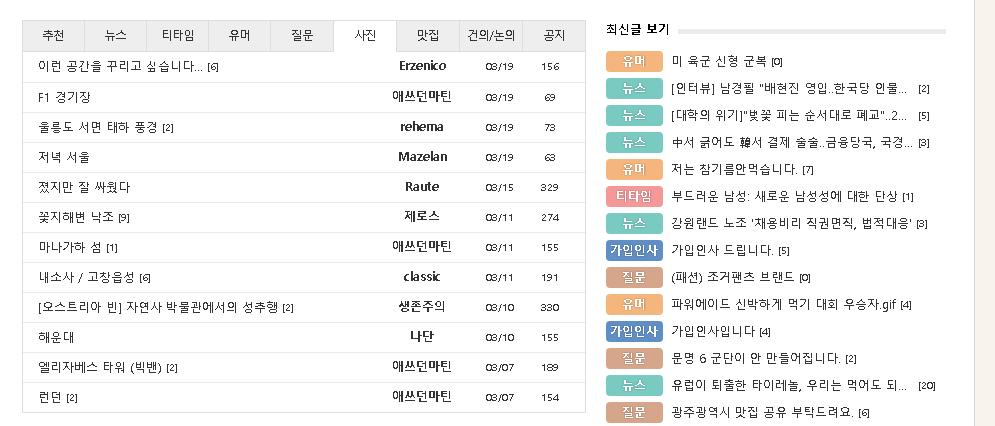
Task: Switch to the 추천 tab
Action: point(53,36)
